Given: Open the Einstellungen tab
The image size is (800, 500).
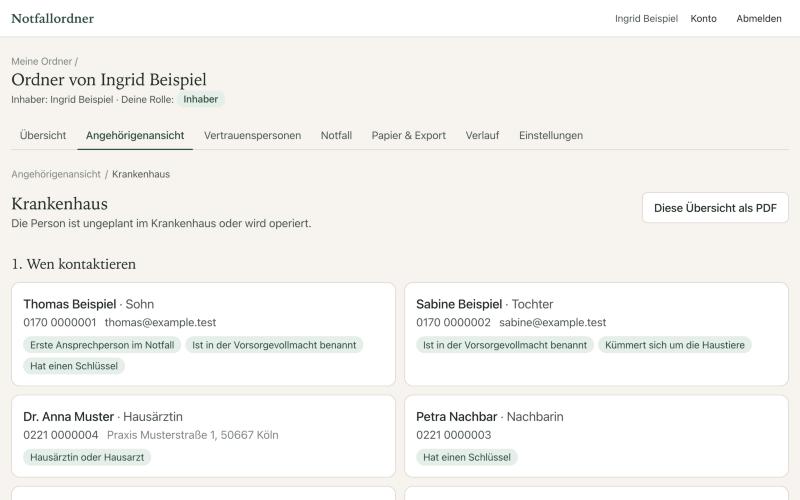Looking at the screenshot, I should coord(551,135).
